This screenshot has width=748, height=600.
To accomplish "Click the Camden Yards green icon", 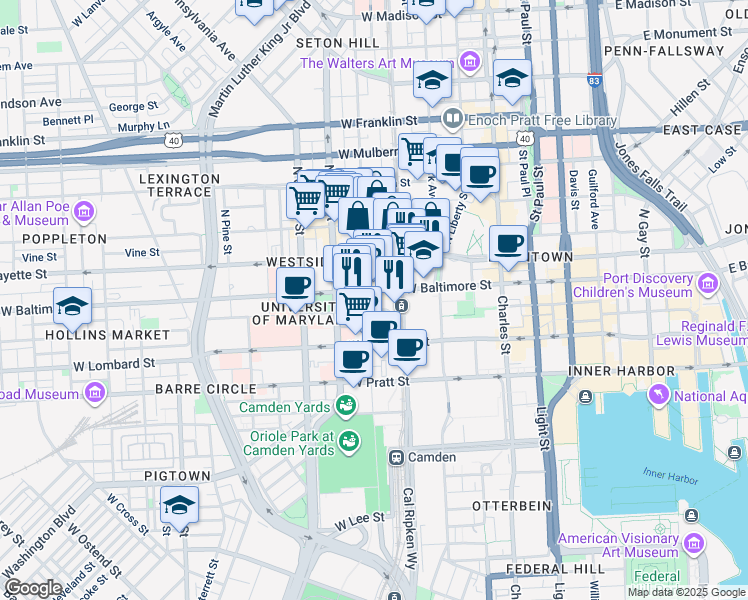I will point(346,405).
